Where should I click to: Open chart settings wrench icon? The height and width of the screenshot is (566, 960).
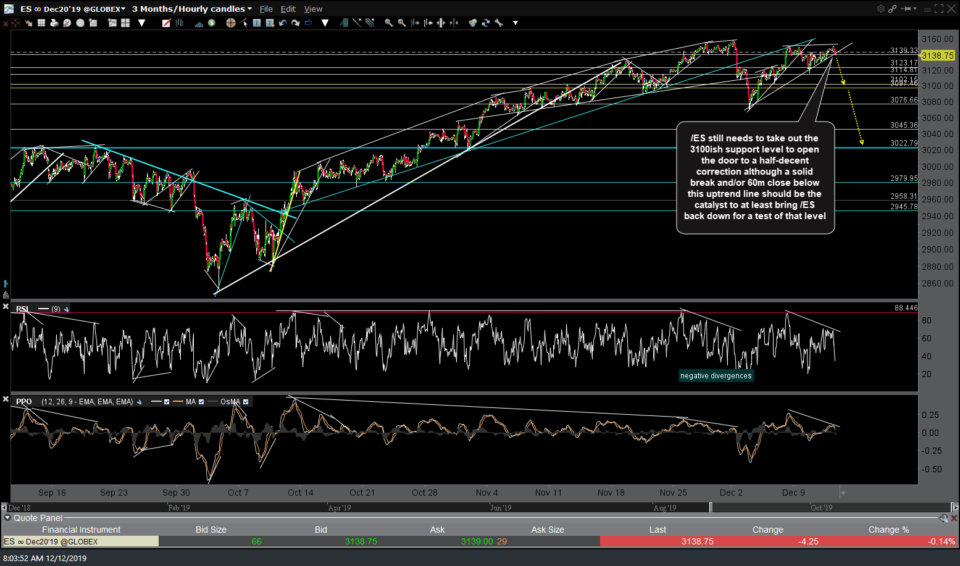coord(498,23)
